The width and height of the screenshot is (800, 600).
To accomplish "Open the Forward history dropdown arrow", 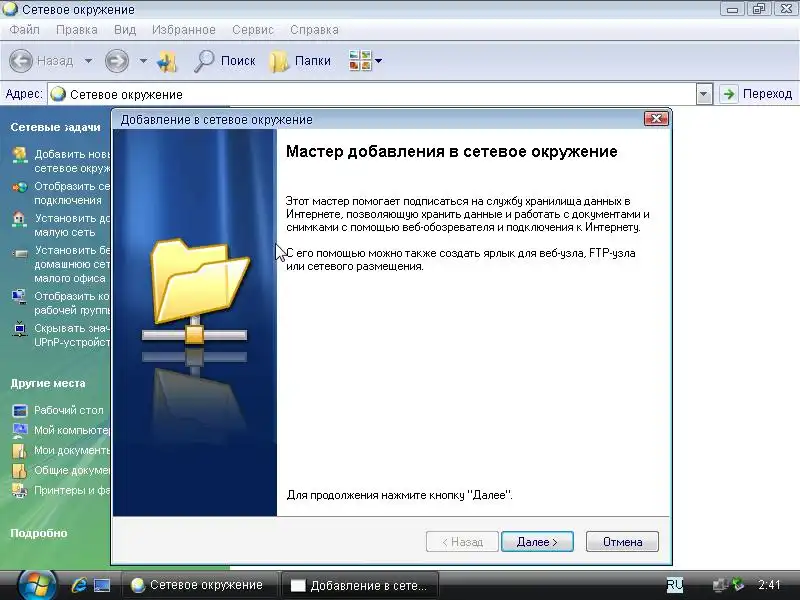I will (143, 61).
